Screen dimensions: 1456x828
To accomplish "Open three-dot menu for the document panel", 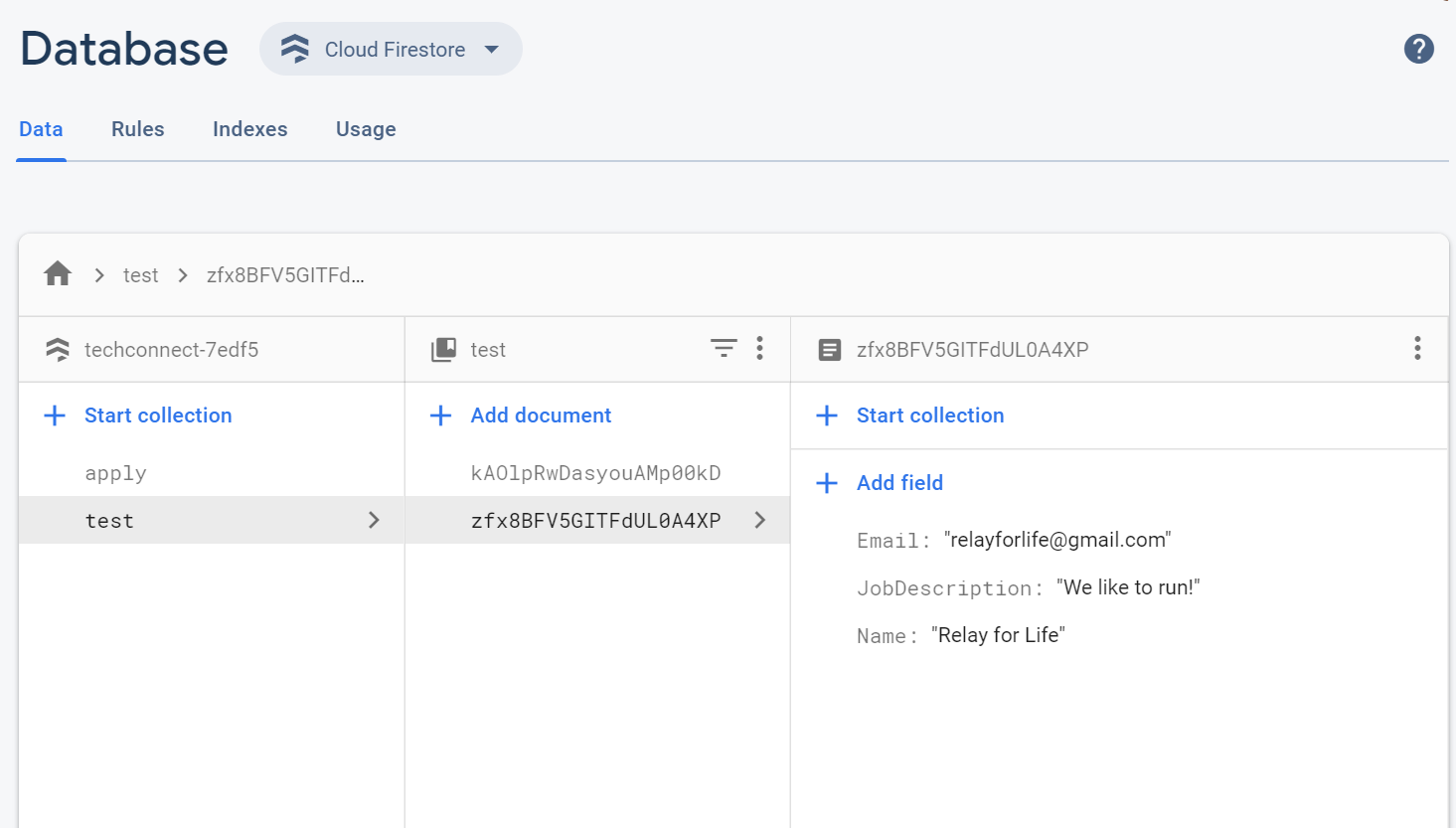I will pos(1417,348).
